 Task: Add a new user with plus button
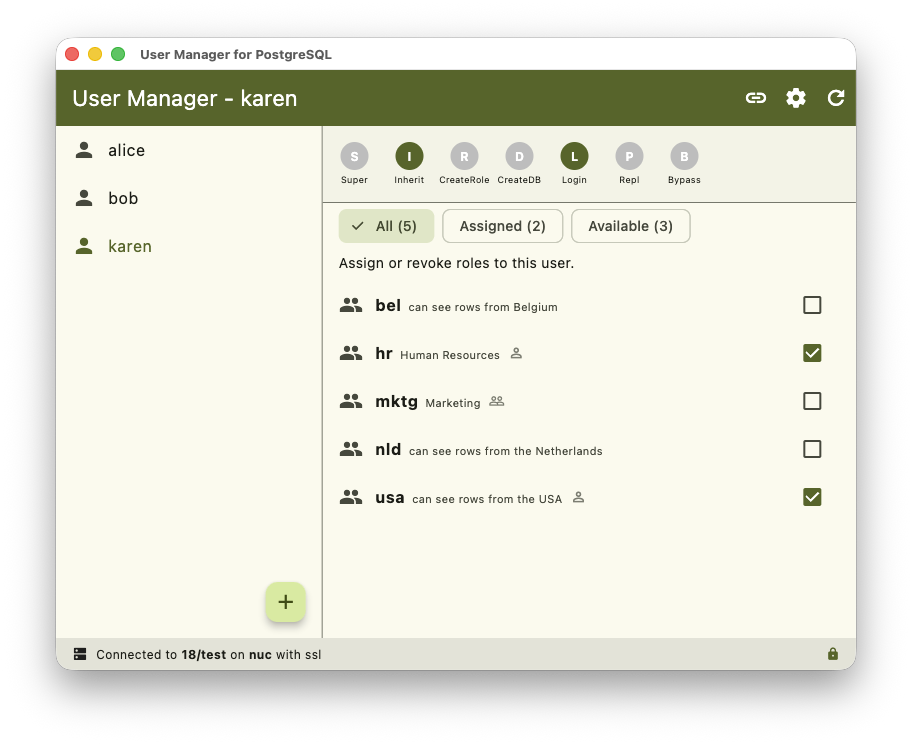[x=286, y=601]
